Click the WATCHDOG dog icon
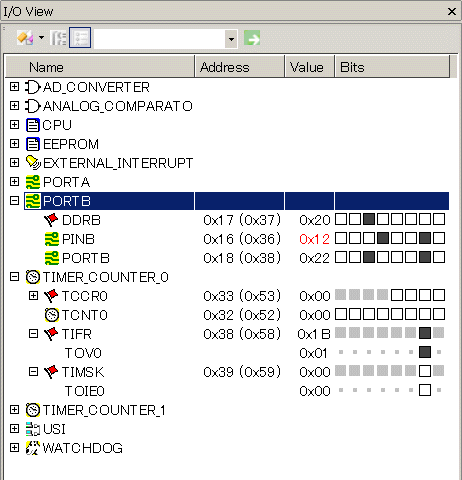This screenshot has width=462, height=480. point(33,448)
